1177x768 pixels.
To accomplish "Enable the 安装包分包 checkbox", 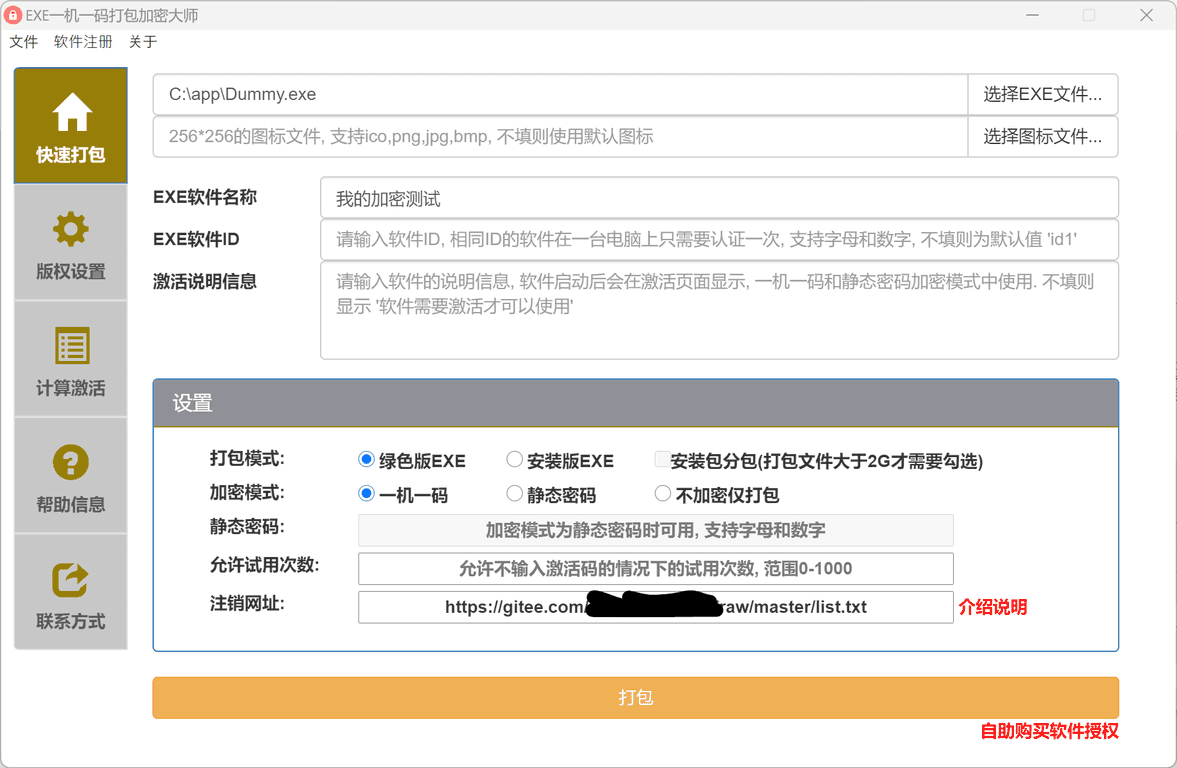I will point(662,460).
